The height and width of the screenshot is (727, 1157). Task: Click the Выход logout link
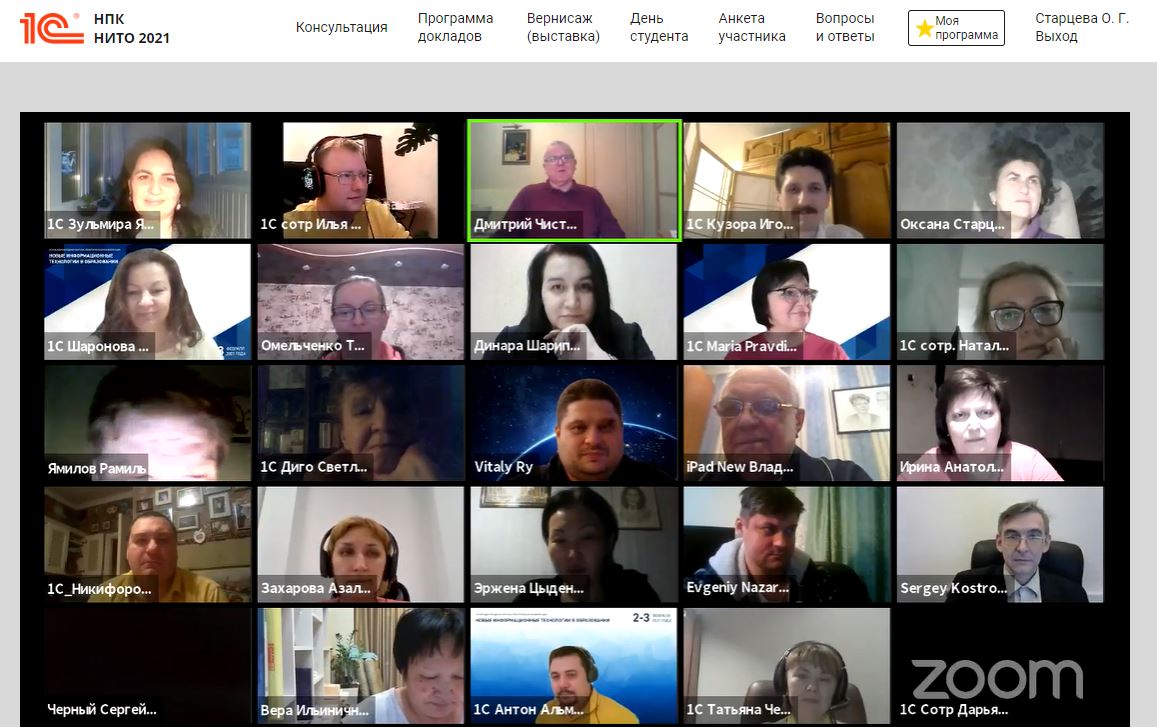coord(1056,37)
